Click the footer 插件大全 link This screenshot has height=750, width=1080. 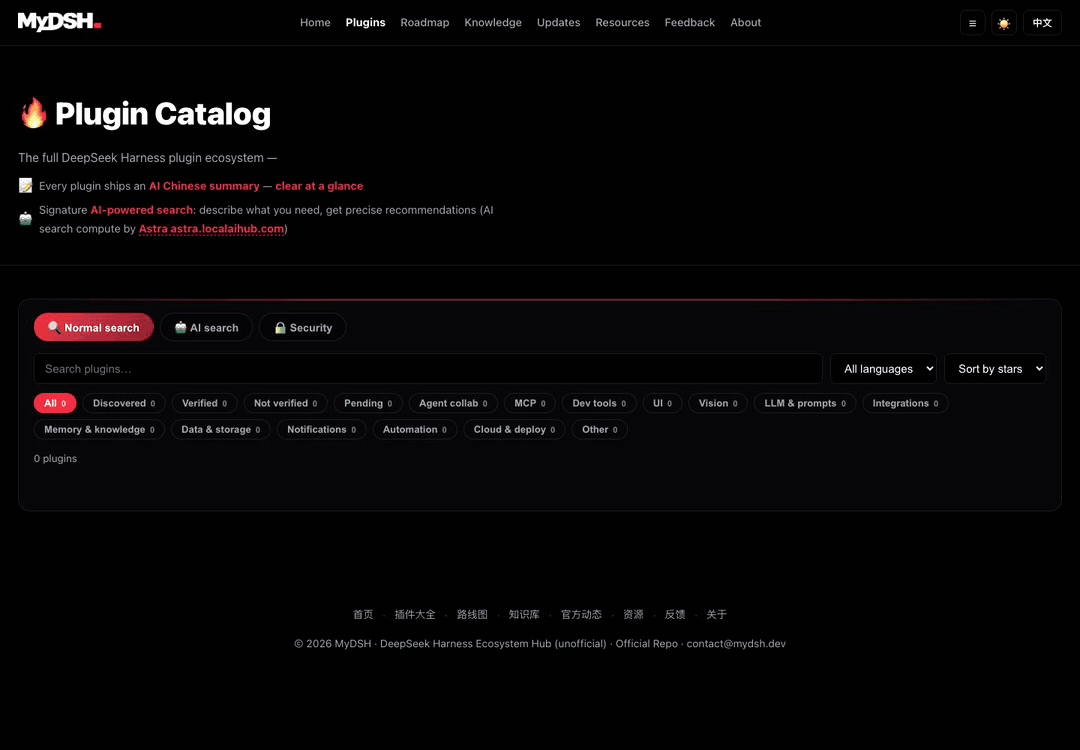click(x=415, y=614)
